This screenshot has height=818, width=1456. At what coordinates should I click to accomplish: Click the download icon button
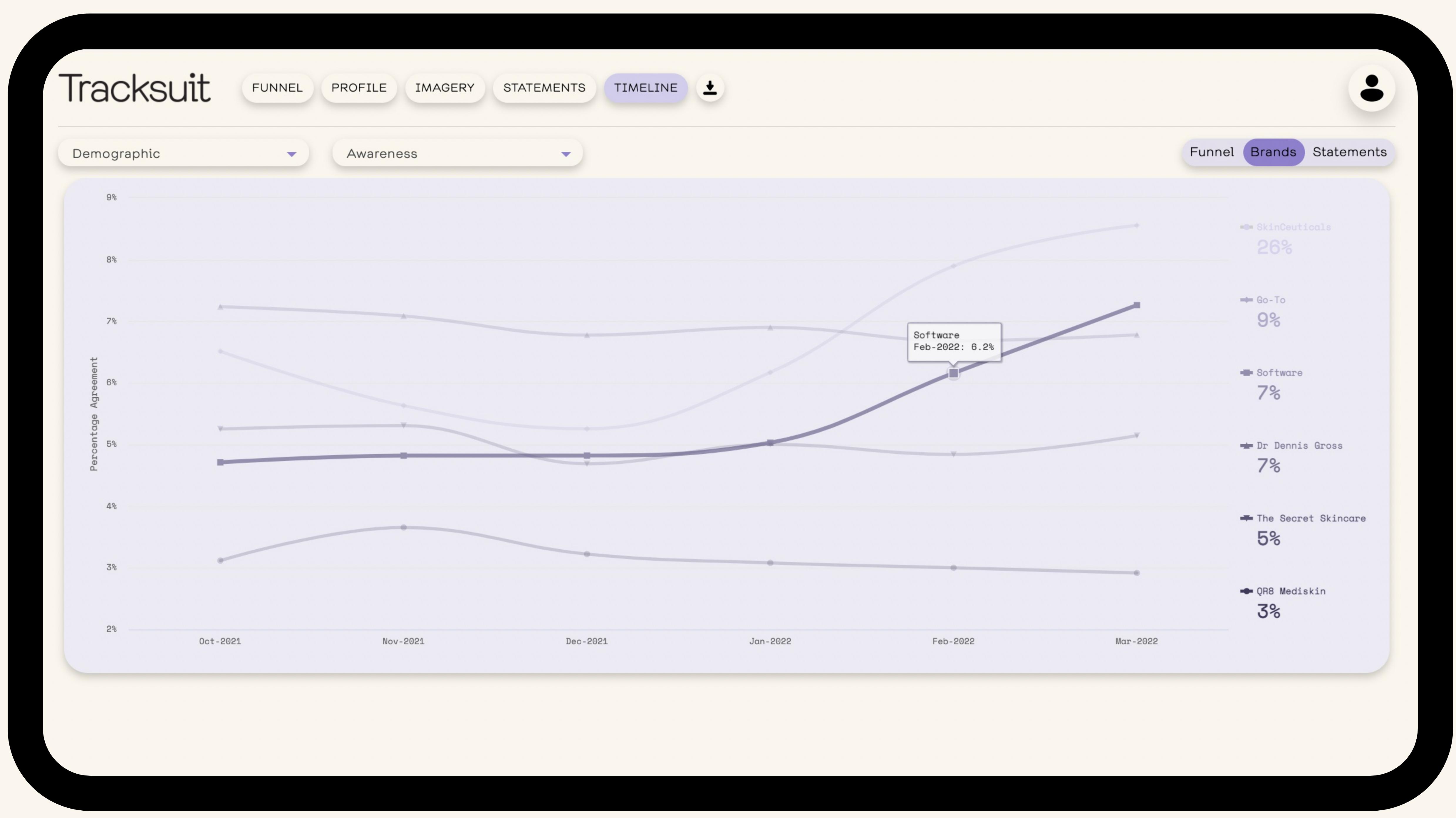coord(710,88)
